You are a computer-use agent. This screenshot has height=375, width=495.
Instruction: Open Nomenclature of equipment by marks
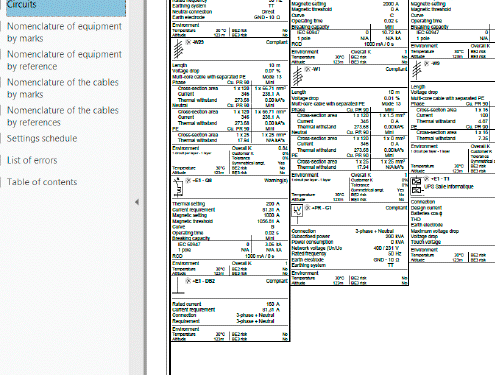pyautogui.click(x=64, y=32)
